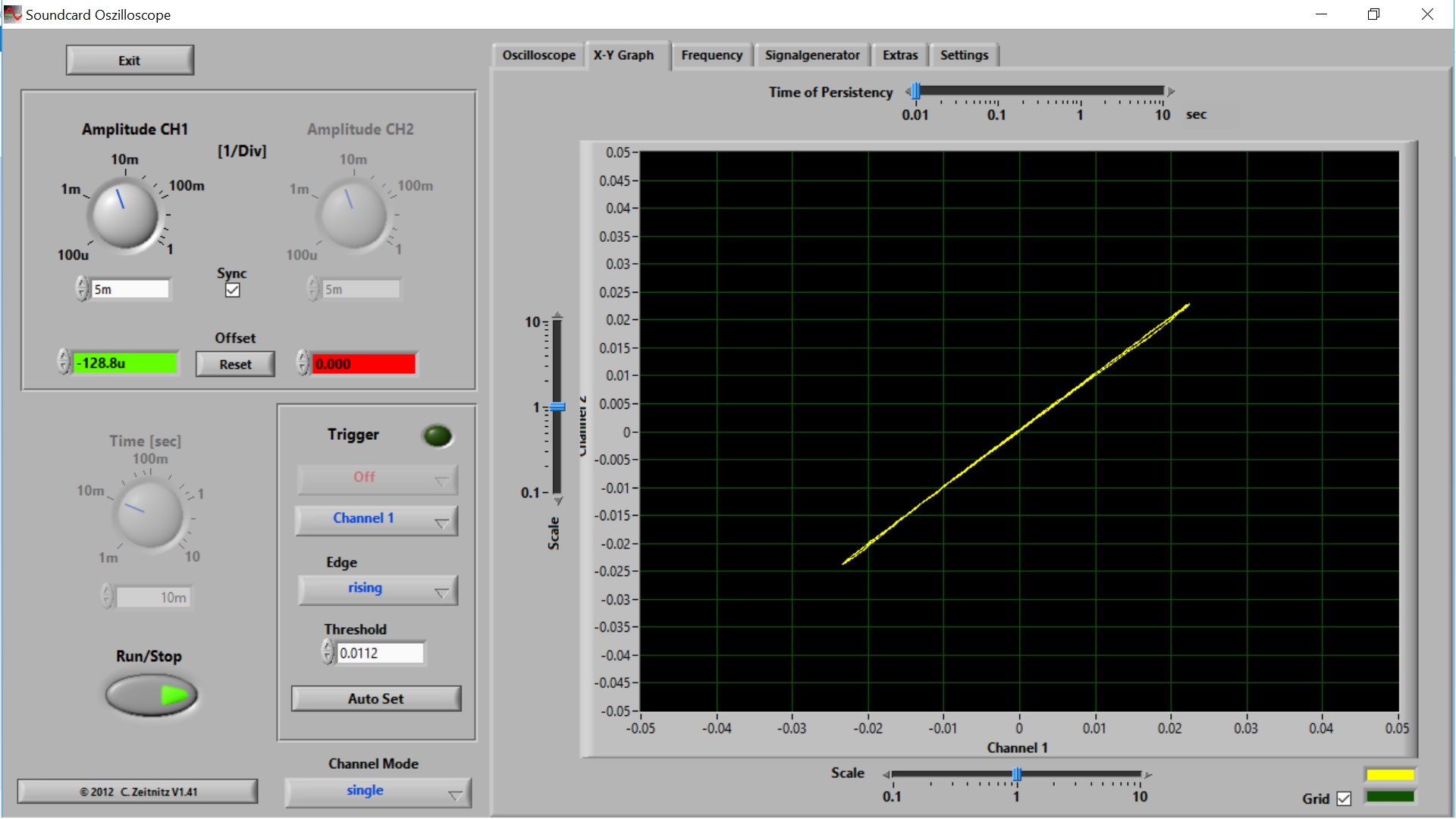Open the Signalgenerator tab
This screenshot has height=819, width=1456.
click(811, 55)
